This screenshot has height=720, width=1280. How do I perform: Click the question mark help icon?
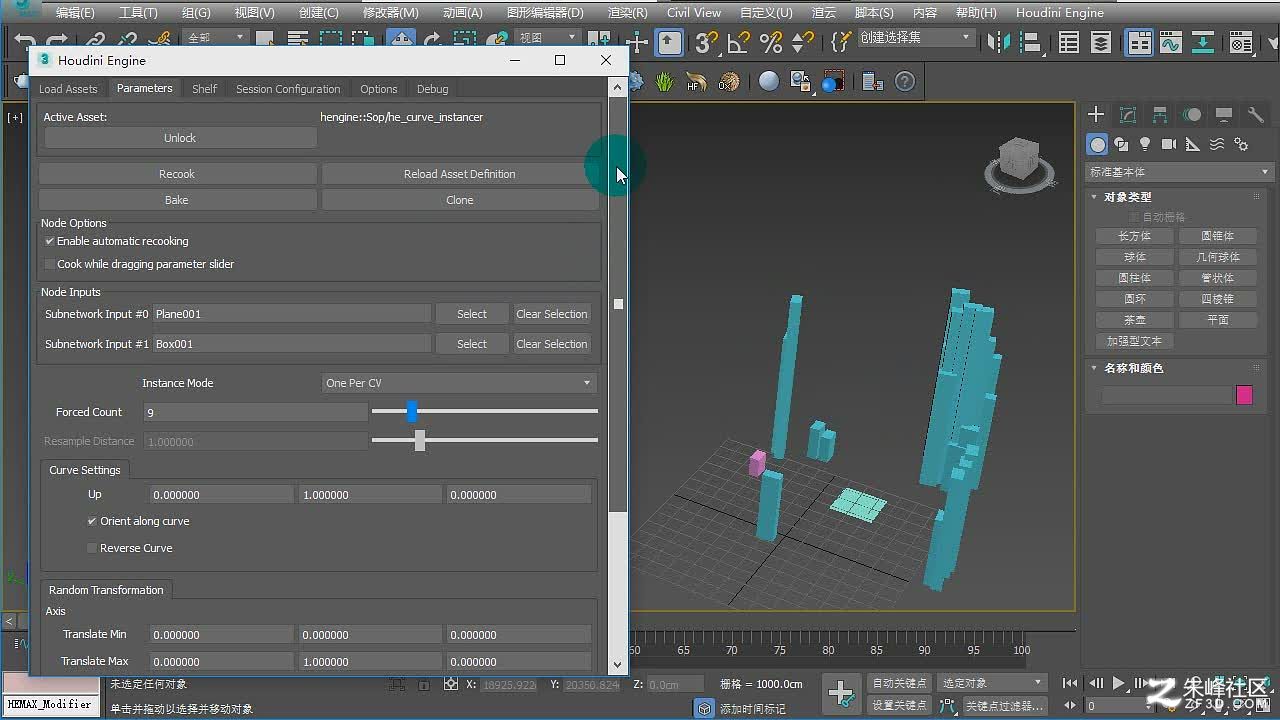click(905, 82)
